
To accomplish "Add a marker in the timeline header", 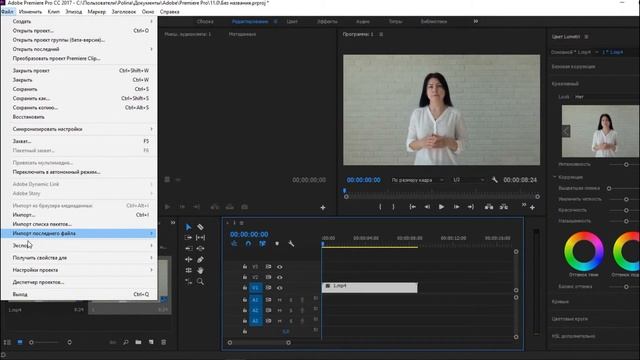I will [x=277, y=244].
